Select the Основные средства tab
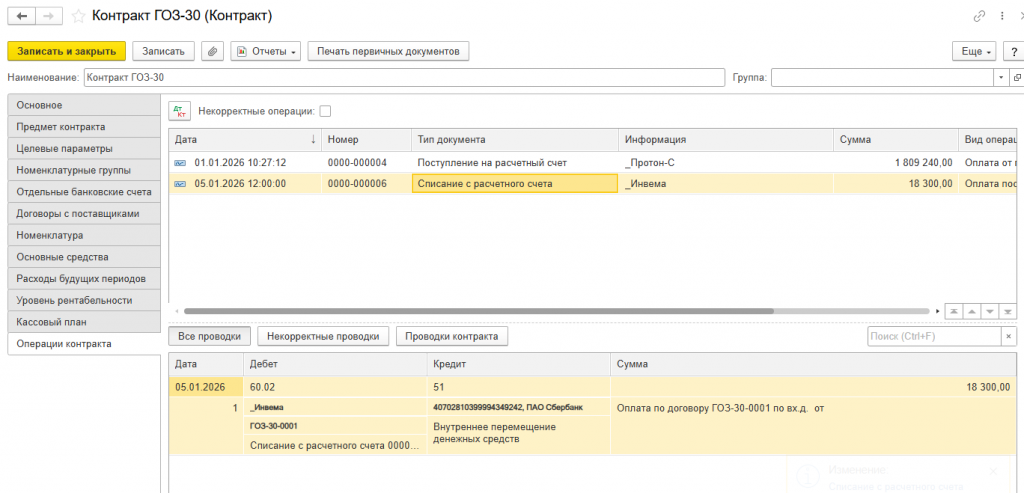This screenshot has width=1024, height=493. point(84,257)
